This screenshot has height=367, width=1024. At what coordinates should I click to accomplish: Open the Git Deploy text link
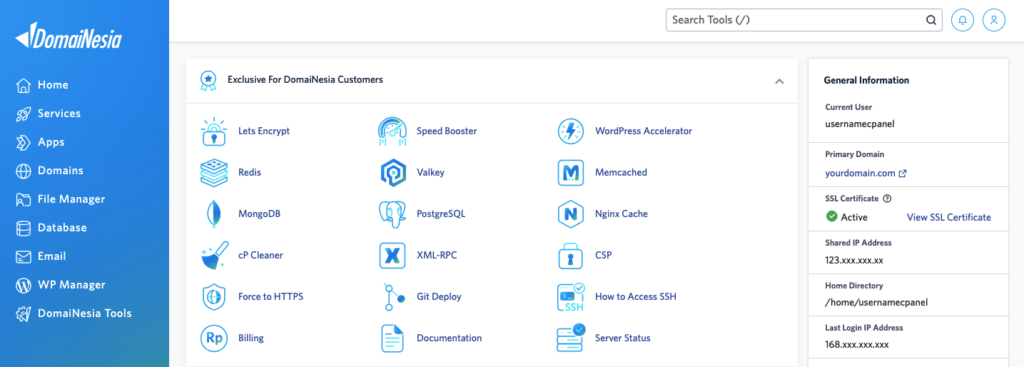pyautogui.click(x=439, y=296)
